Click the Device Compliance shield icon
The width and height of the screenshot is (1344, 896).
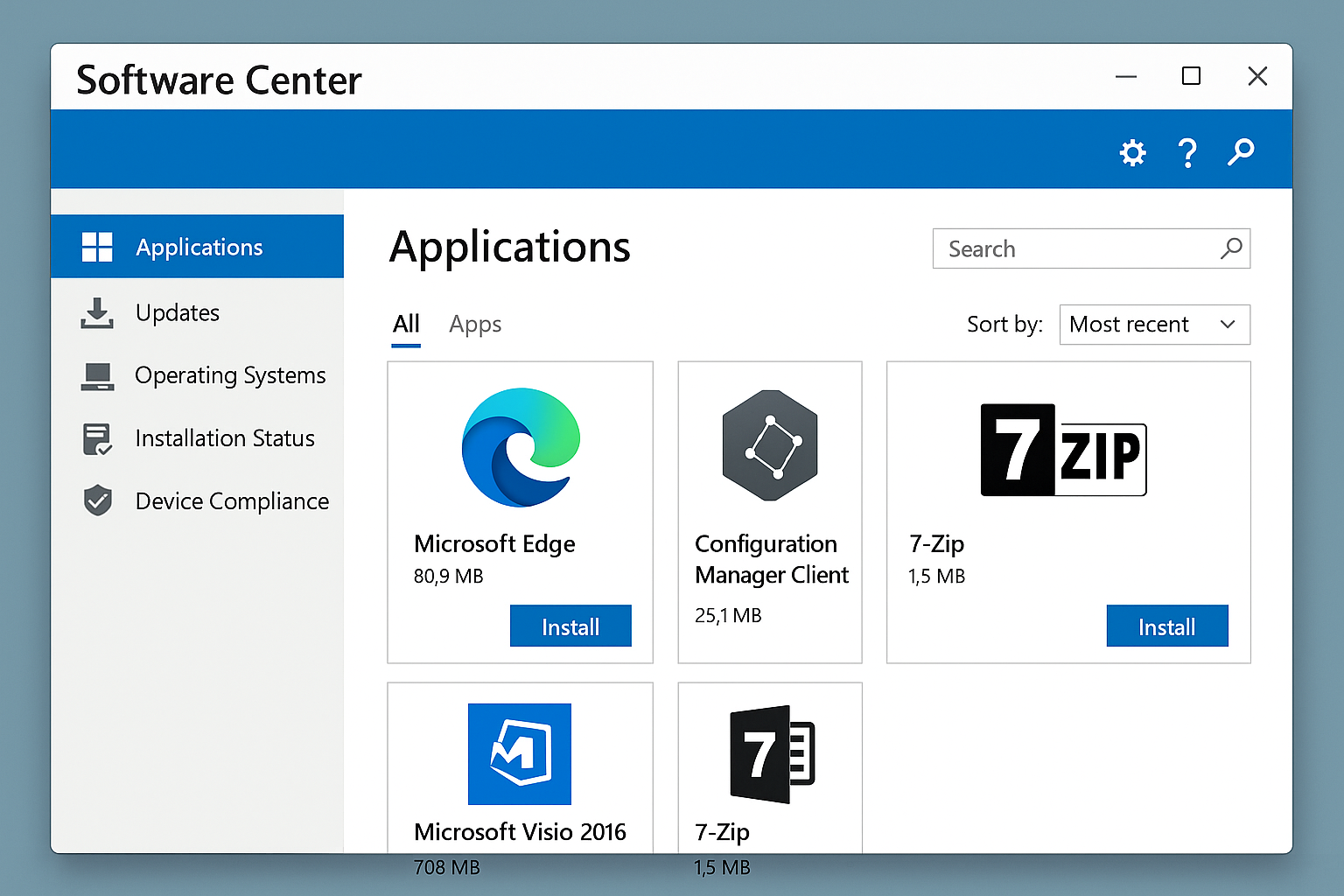(x=96, y=500)
